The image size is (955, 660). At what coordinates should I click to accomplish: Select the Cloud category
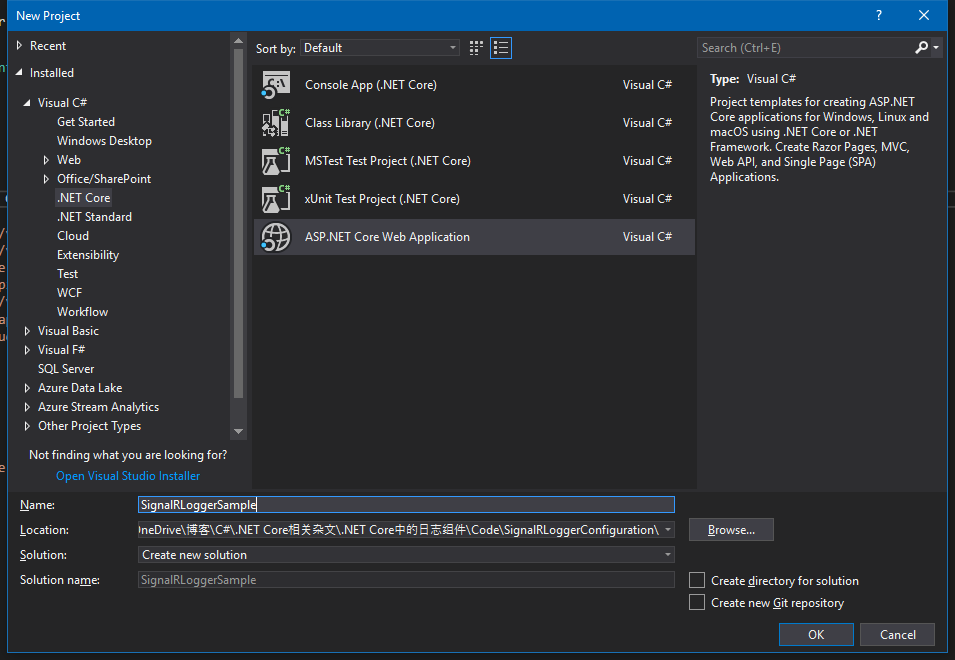click(x=73, y=236)
